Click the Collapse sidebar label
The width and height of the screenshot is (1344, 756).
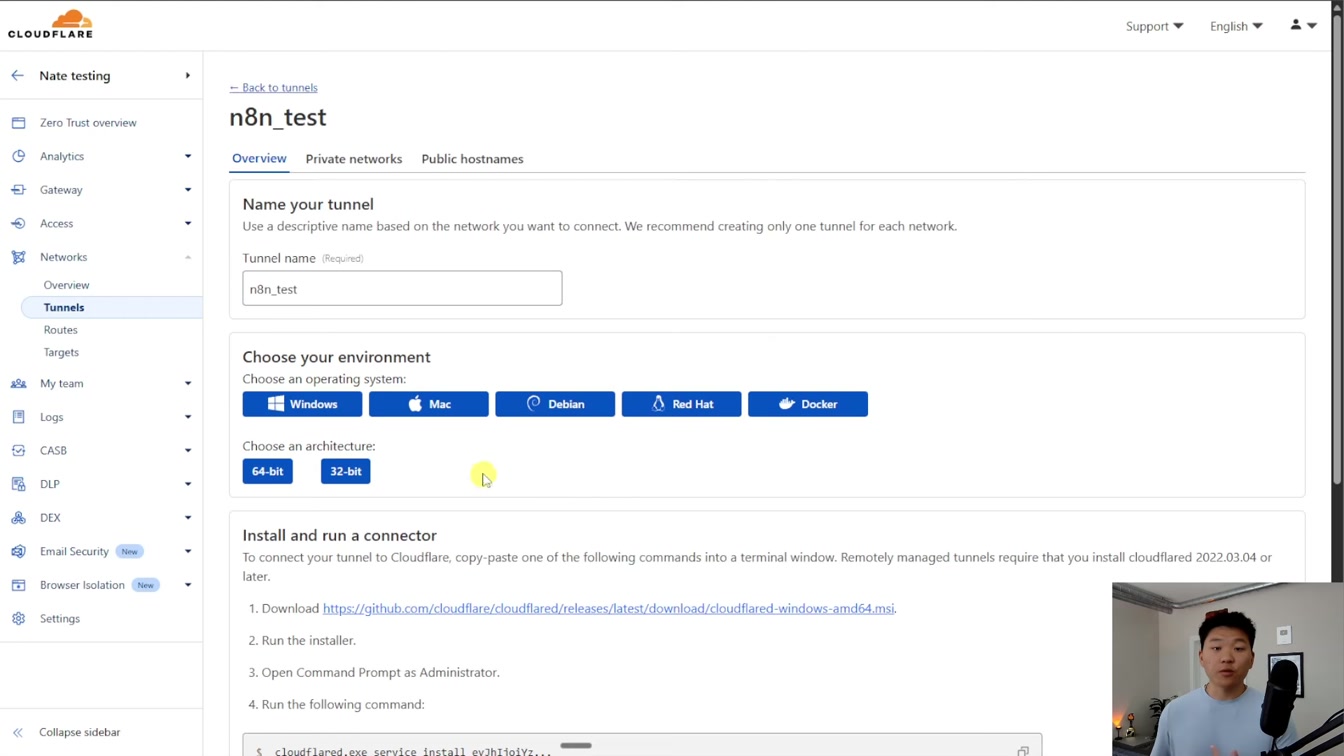click(80, 733)
